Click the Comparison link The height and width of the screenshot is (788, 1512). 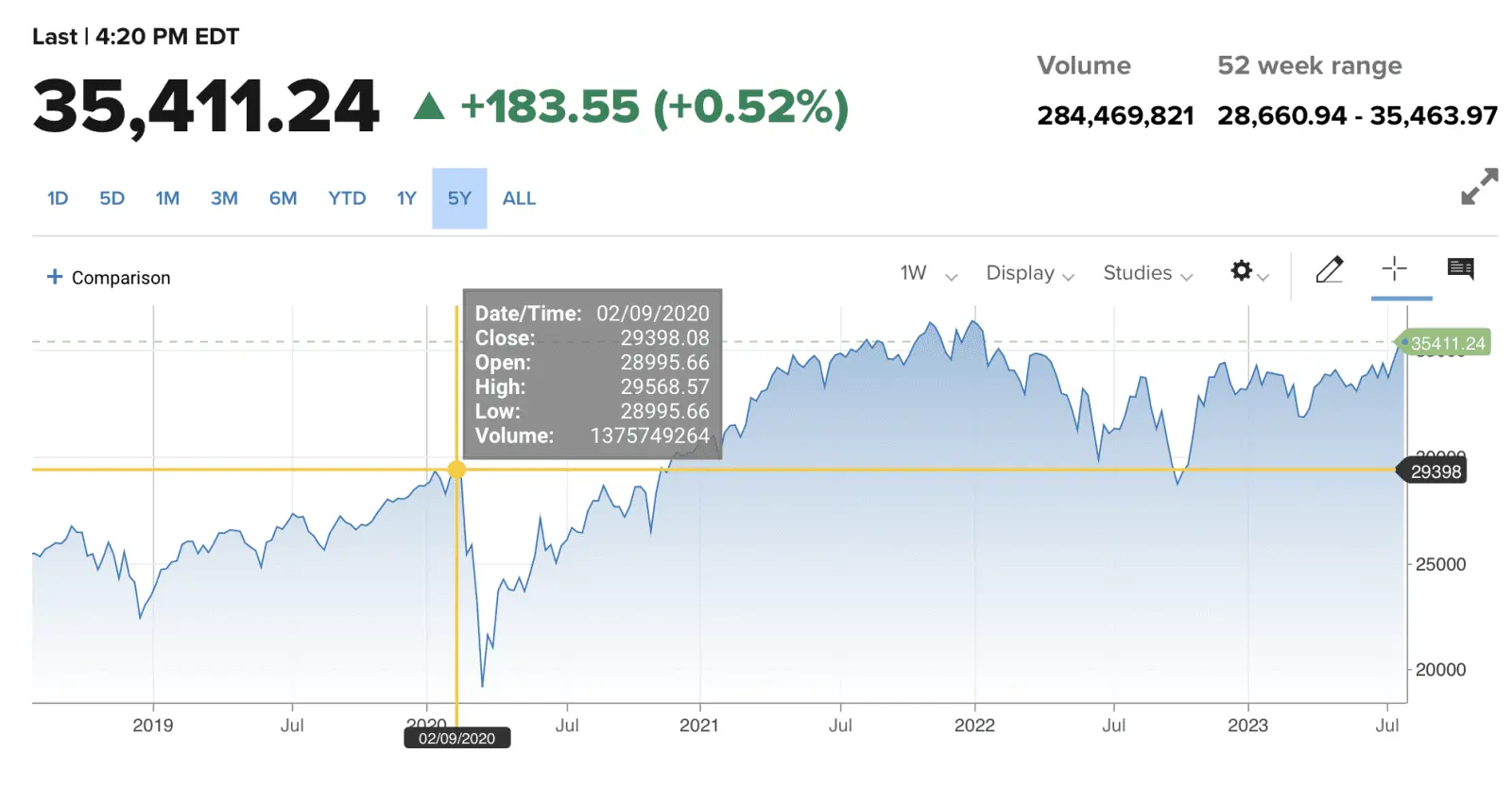pyautogui.click(x=121, y=278)
